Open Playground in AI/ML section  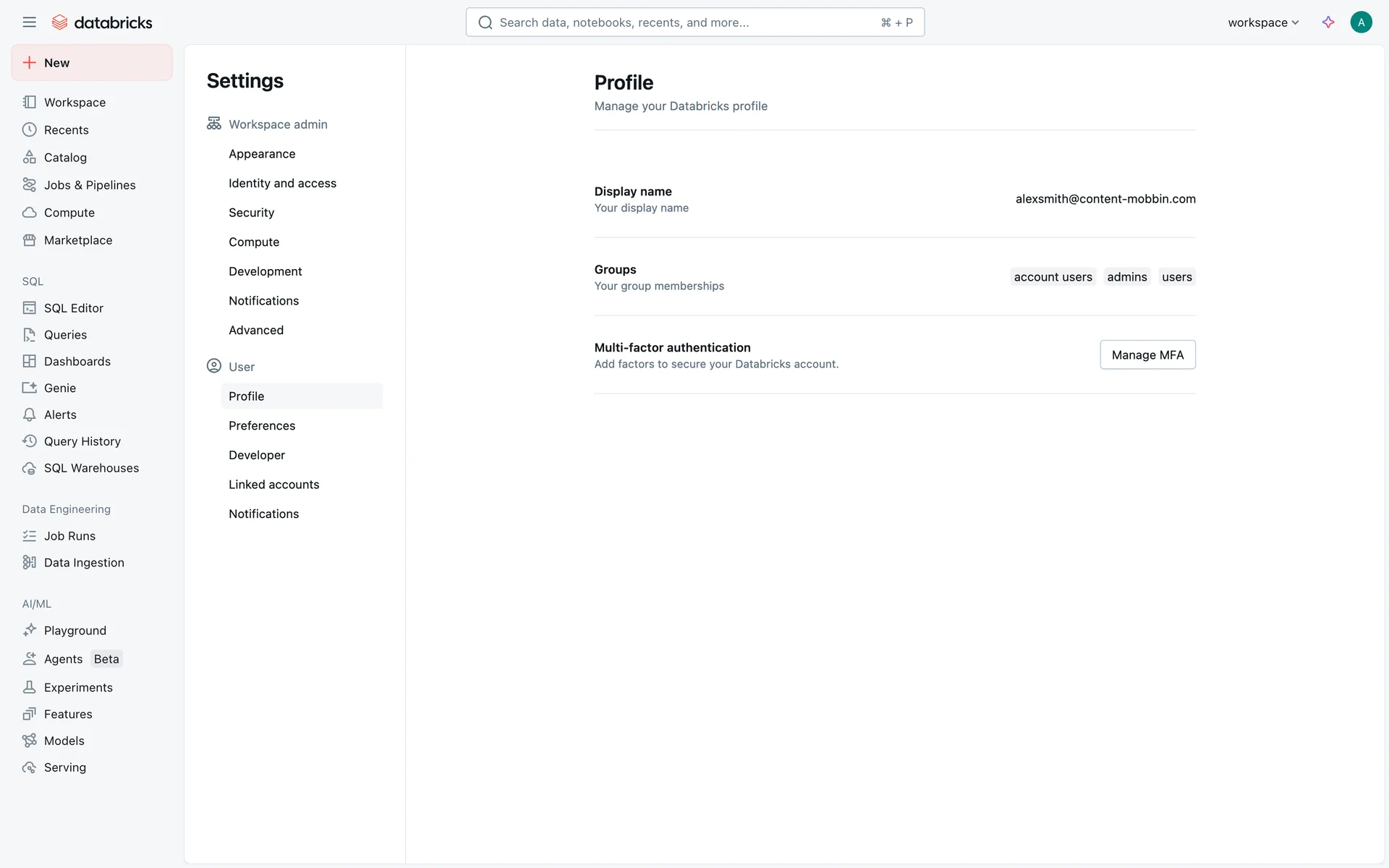coord(75,631)
